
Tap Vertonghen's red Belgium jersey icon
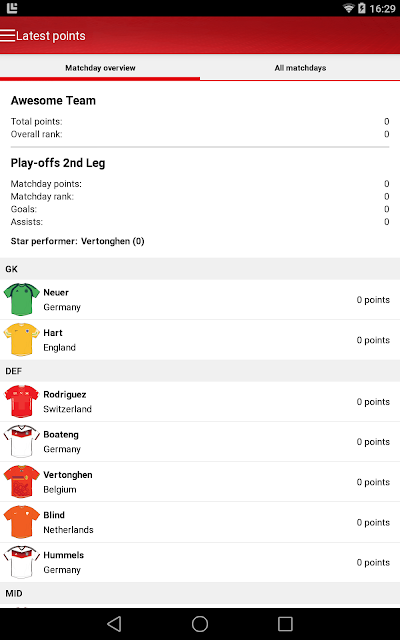tap(22, 482)
